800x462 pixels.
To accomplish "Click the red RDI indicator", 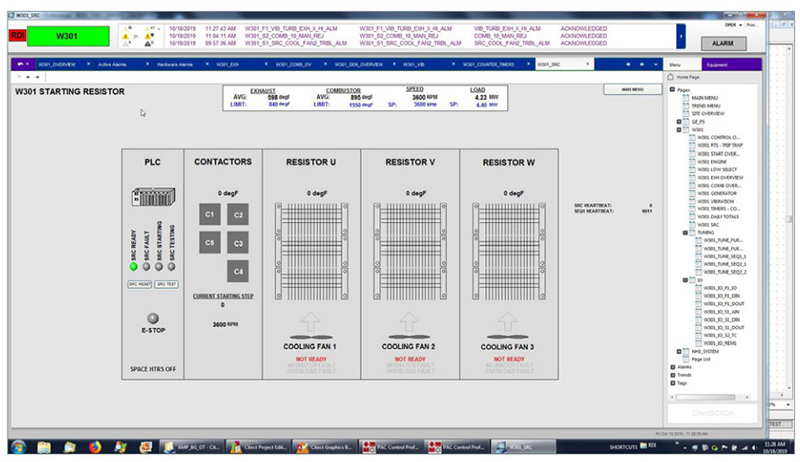I will click(x=18, y=36).
